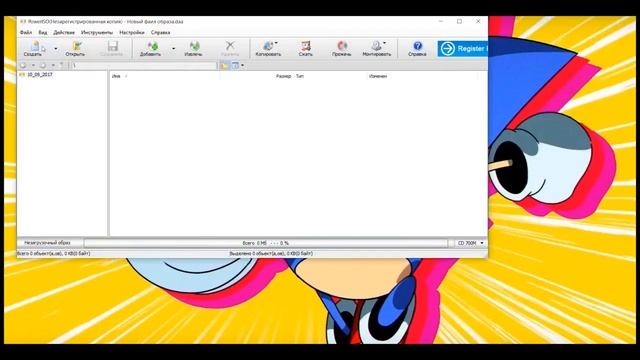Click the PowerISO title bar icon
Viewport: 640px width, 360px height.
pyautogui.click(x=23, y=22)
